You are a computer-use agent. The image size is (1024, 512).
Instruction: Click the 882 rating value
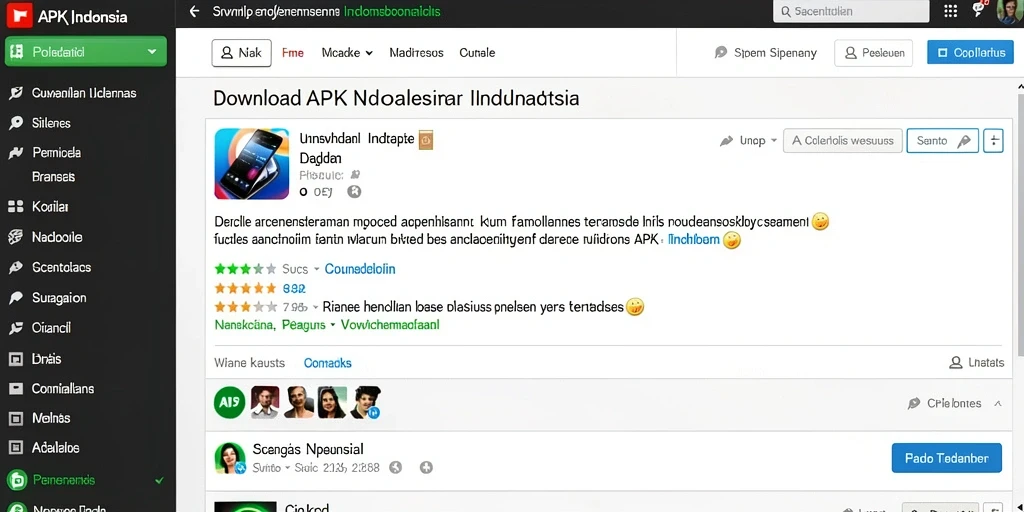(x=294, y=288)
